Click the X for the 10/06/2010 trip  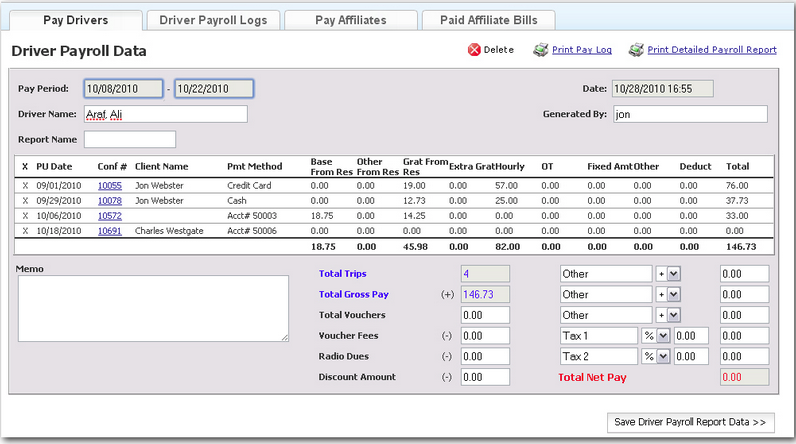coord(25,215)
